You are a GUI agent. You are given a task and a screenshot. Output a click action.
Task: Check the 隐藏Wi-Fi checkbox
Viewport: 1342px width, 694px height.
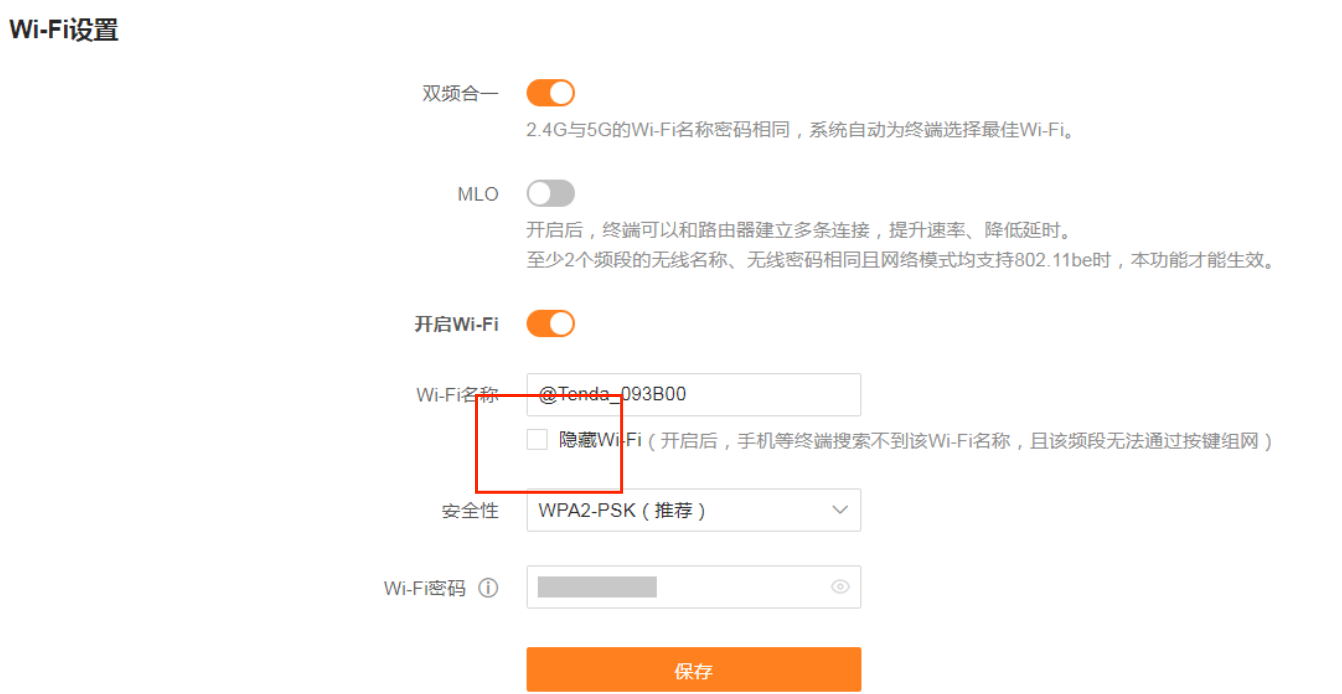(537, 440)
